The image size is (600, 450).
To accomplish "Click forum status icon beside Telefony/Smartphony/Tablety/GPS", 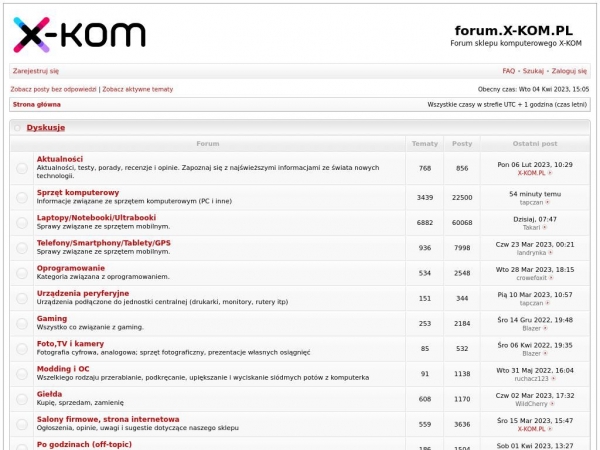I will [22, 248].
